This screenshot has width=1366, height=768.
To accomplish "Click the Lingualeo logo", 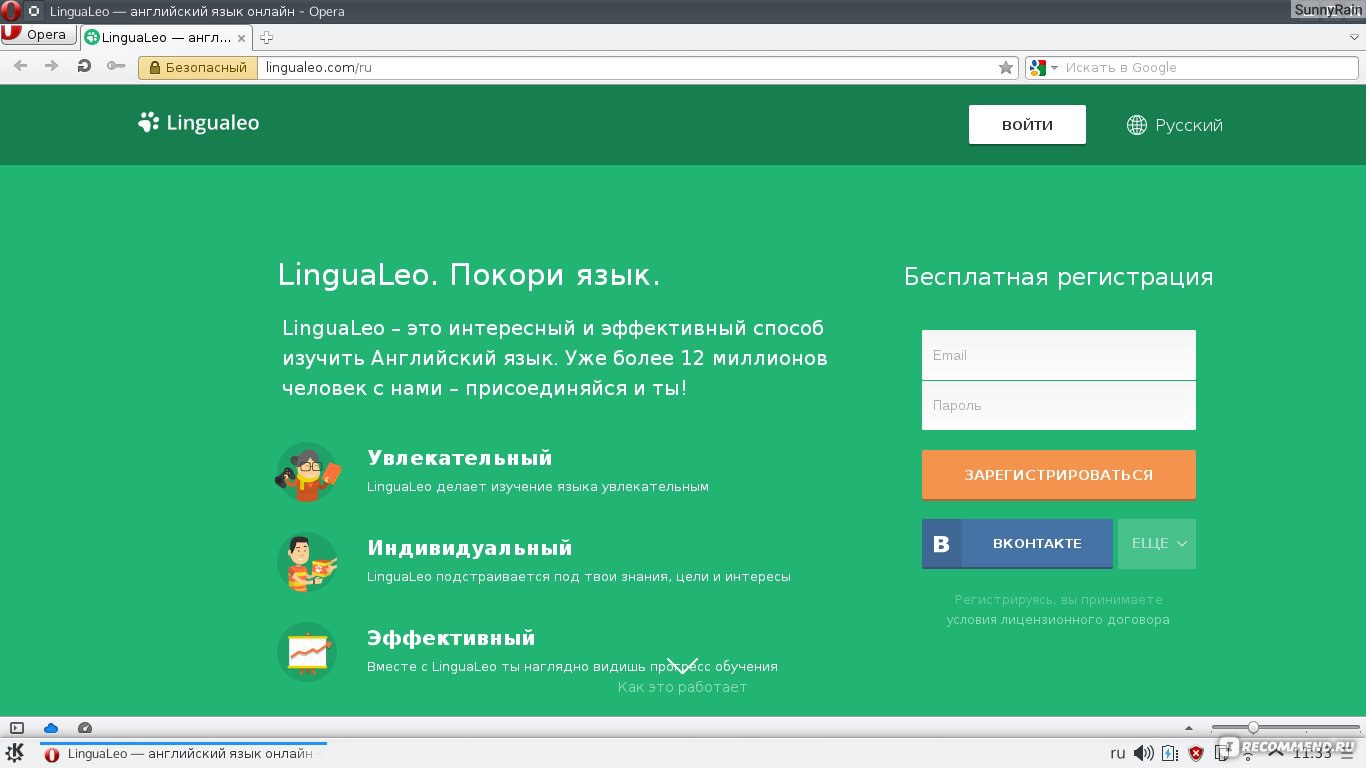I will [199, 123].
